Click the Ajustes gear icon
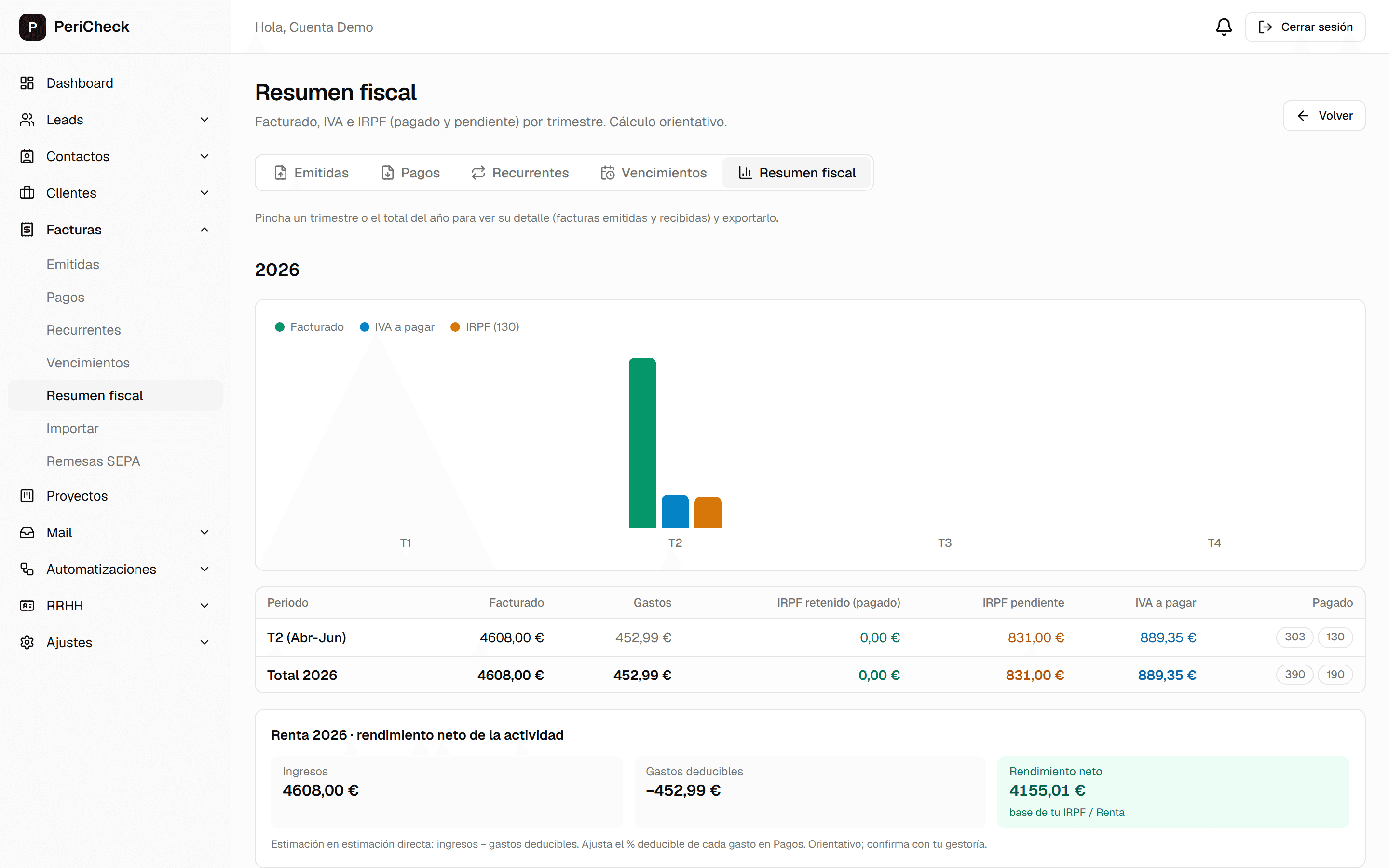The height and width of the screenshot is (868, 1389). point(27,642)
